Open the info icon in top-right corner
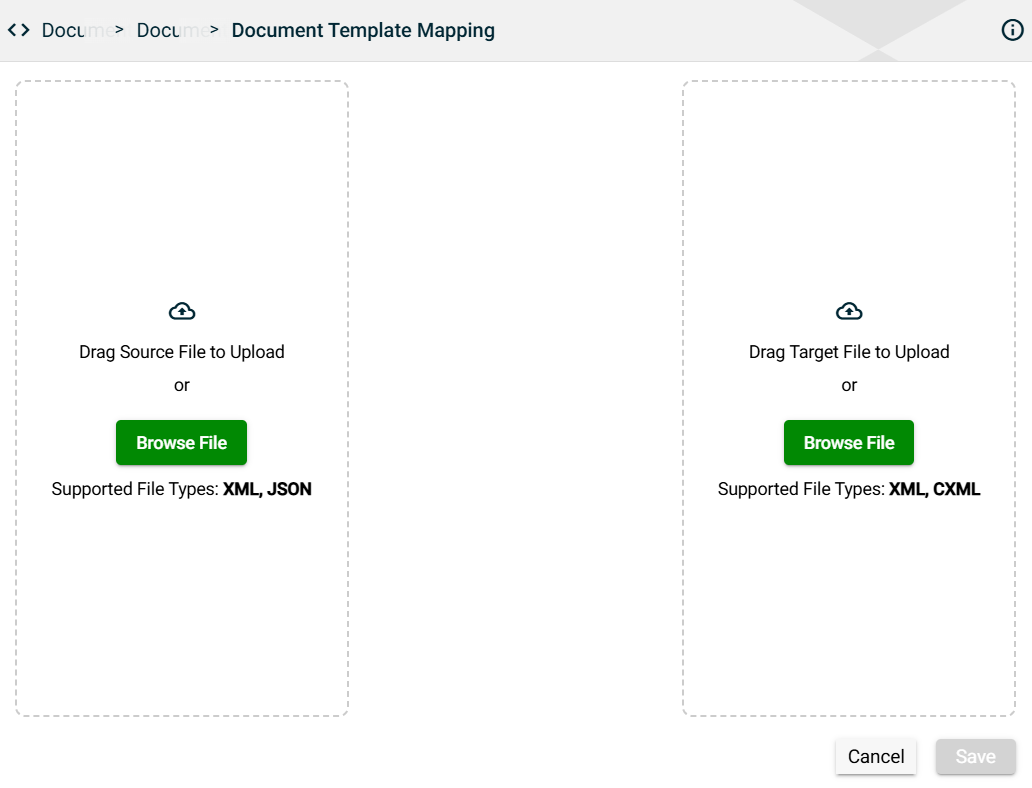The height and width of the screenshot is (788, 1032). pos(1012,30)
